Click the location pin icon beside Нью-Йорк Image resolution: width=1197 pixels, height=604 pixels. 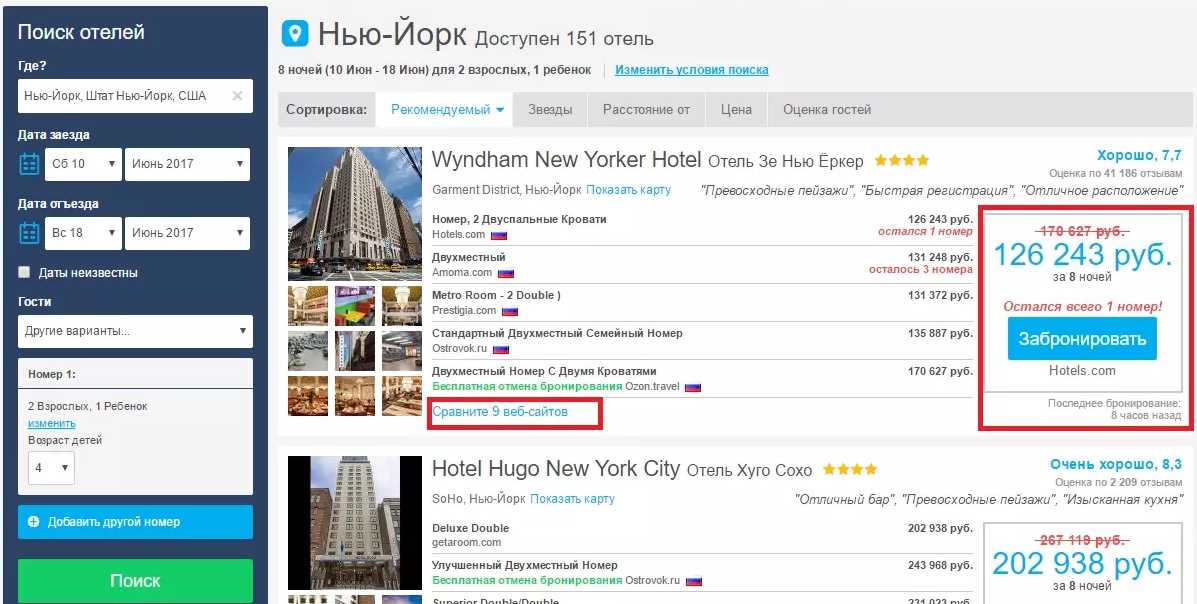[x=295, y=34]
